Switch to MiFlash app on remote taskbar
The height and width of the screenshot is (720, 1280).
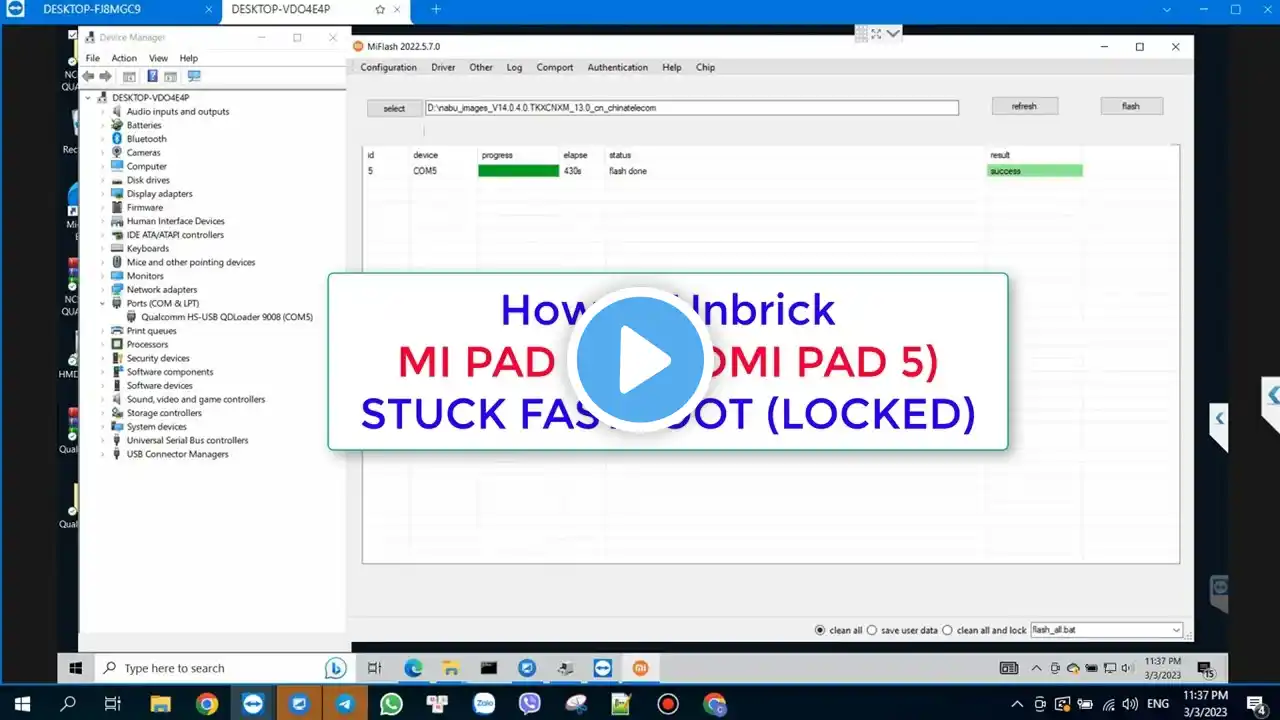(640, 668)
